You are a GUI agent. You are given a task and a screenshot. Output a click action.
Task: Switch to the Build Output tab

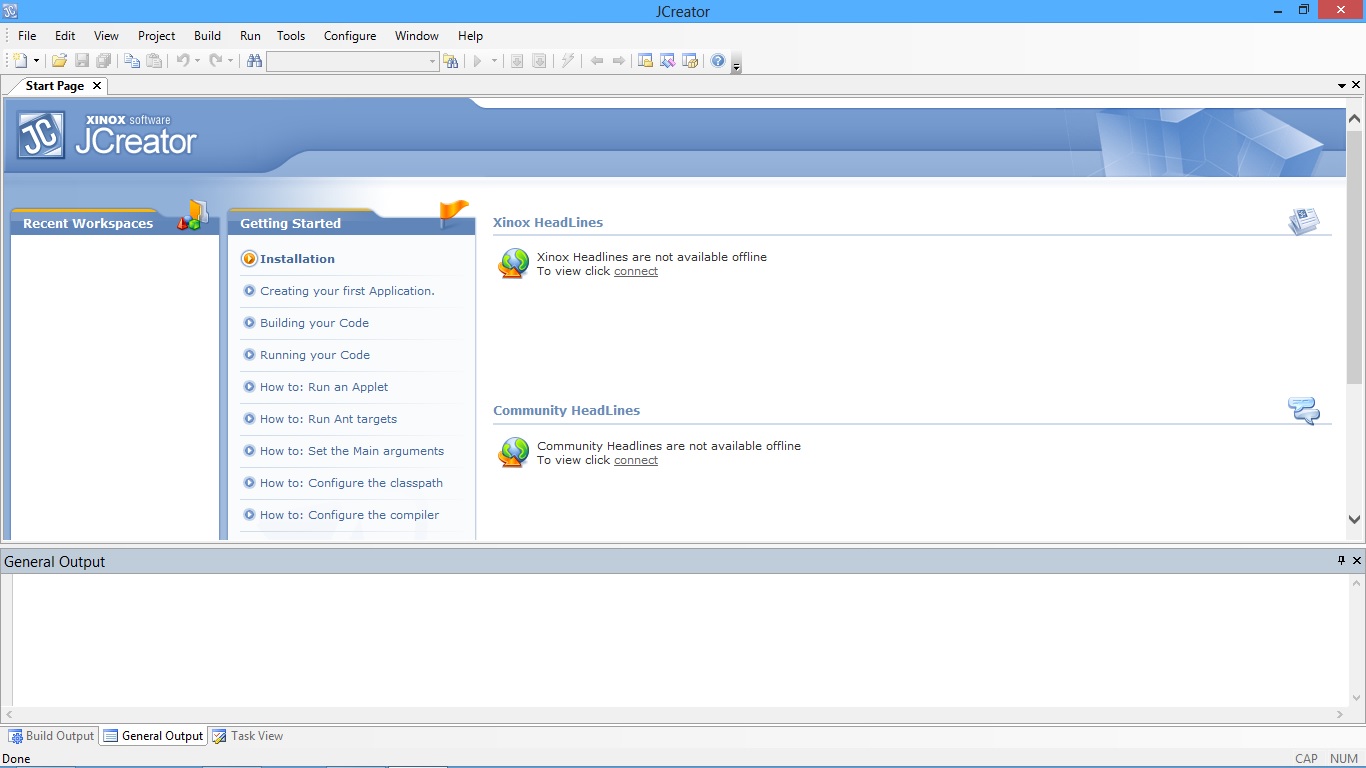pos(51,736)
